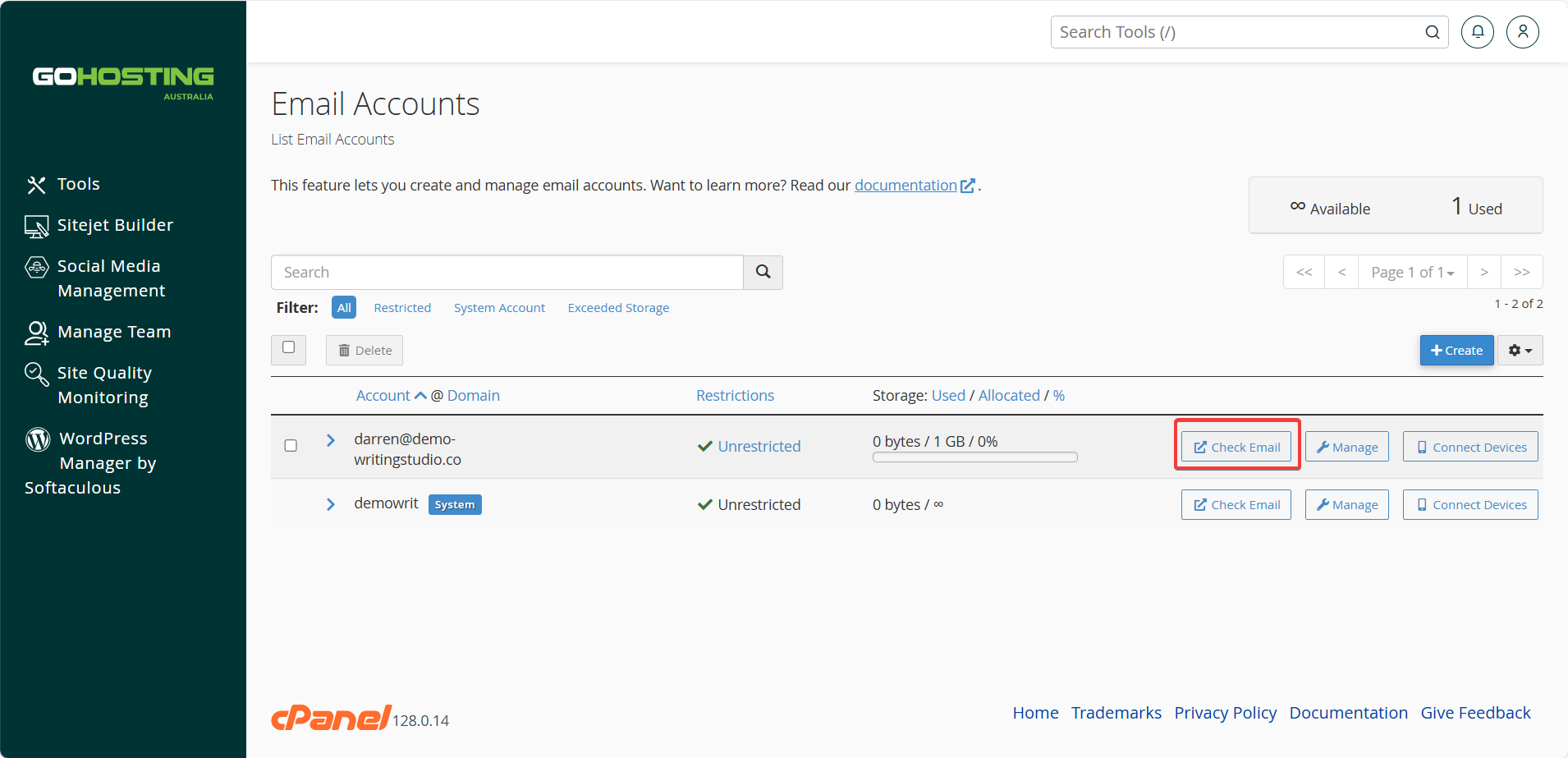Viewport: 1568px width, 758px height.
Task: Click the System badge next to demowrit
Action: point(455,504)
